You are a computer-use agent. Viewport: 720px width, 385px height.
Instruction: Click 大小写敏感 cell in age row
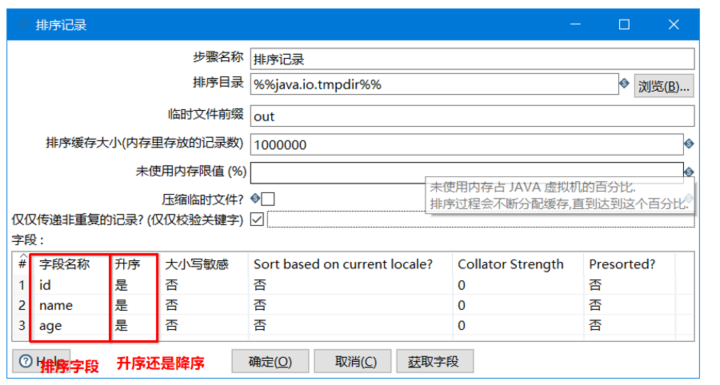tap(204, 325)
